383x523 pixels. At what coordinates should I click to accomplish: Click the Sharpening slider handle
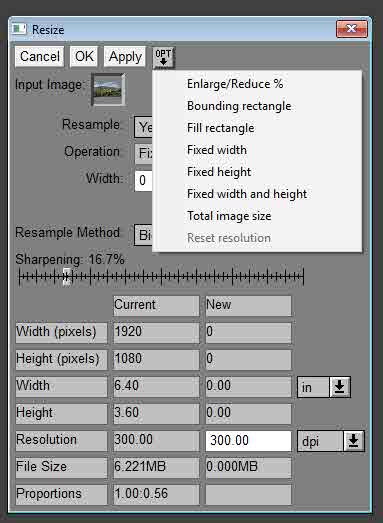pyautogui.click(x=67, y=277)
